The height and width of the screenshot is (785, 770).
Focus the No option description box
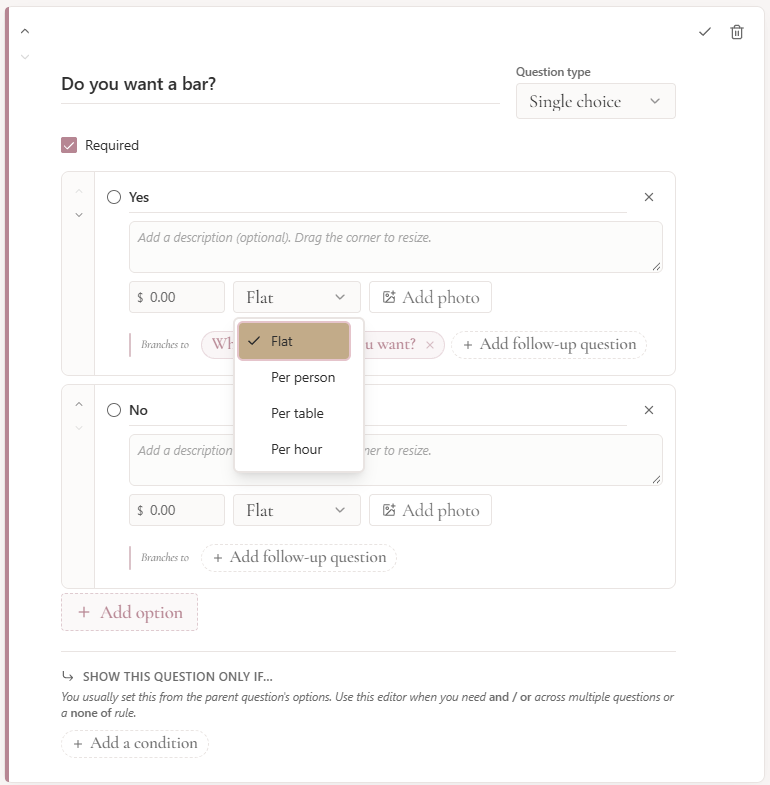(396, 460)
